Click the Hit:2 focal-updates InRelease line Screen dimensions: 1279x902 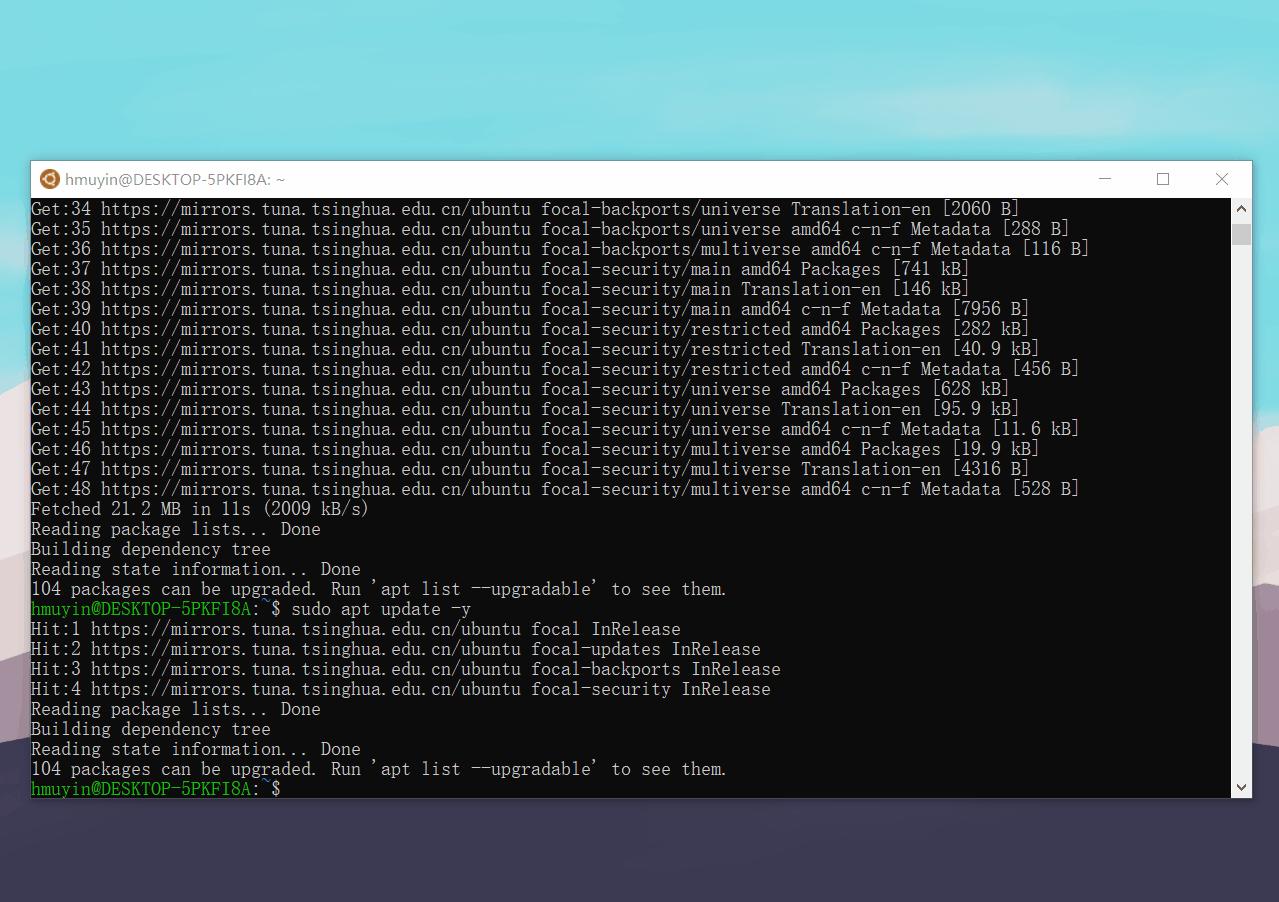point(396,649)
